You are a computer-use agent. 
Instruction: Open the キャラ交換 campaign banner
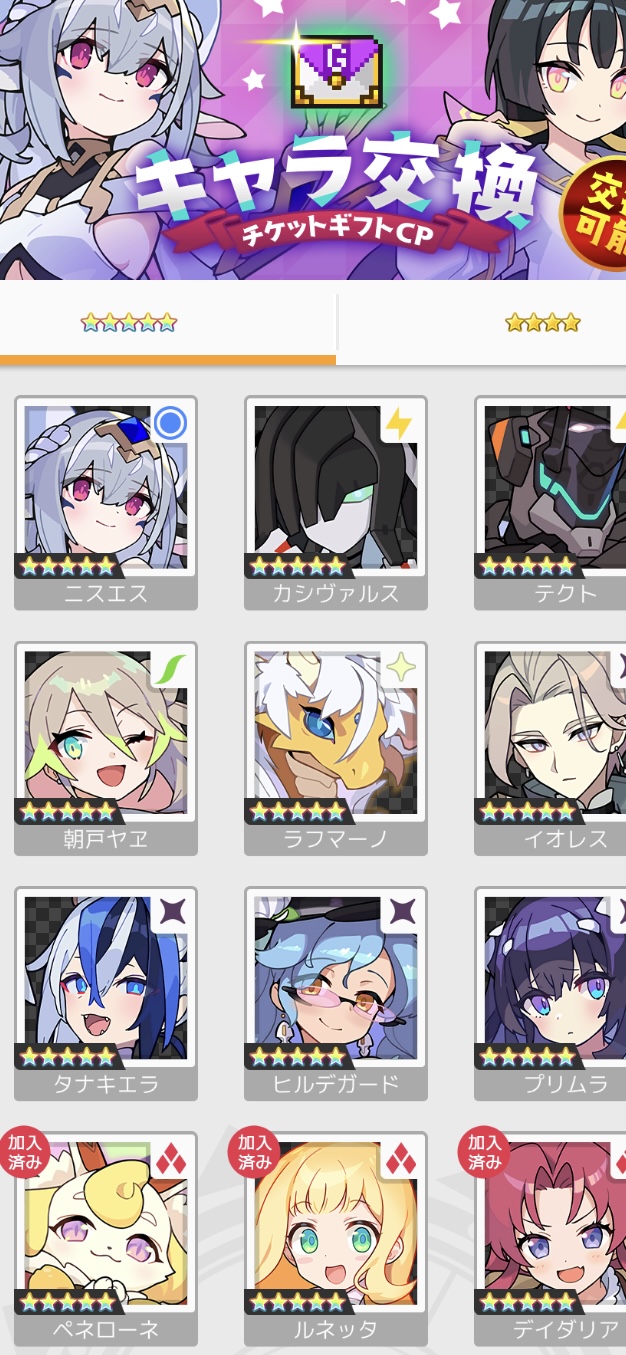[x=313, y=140]
